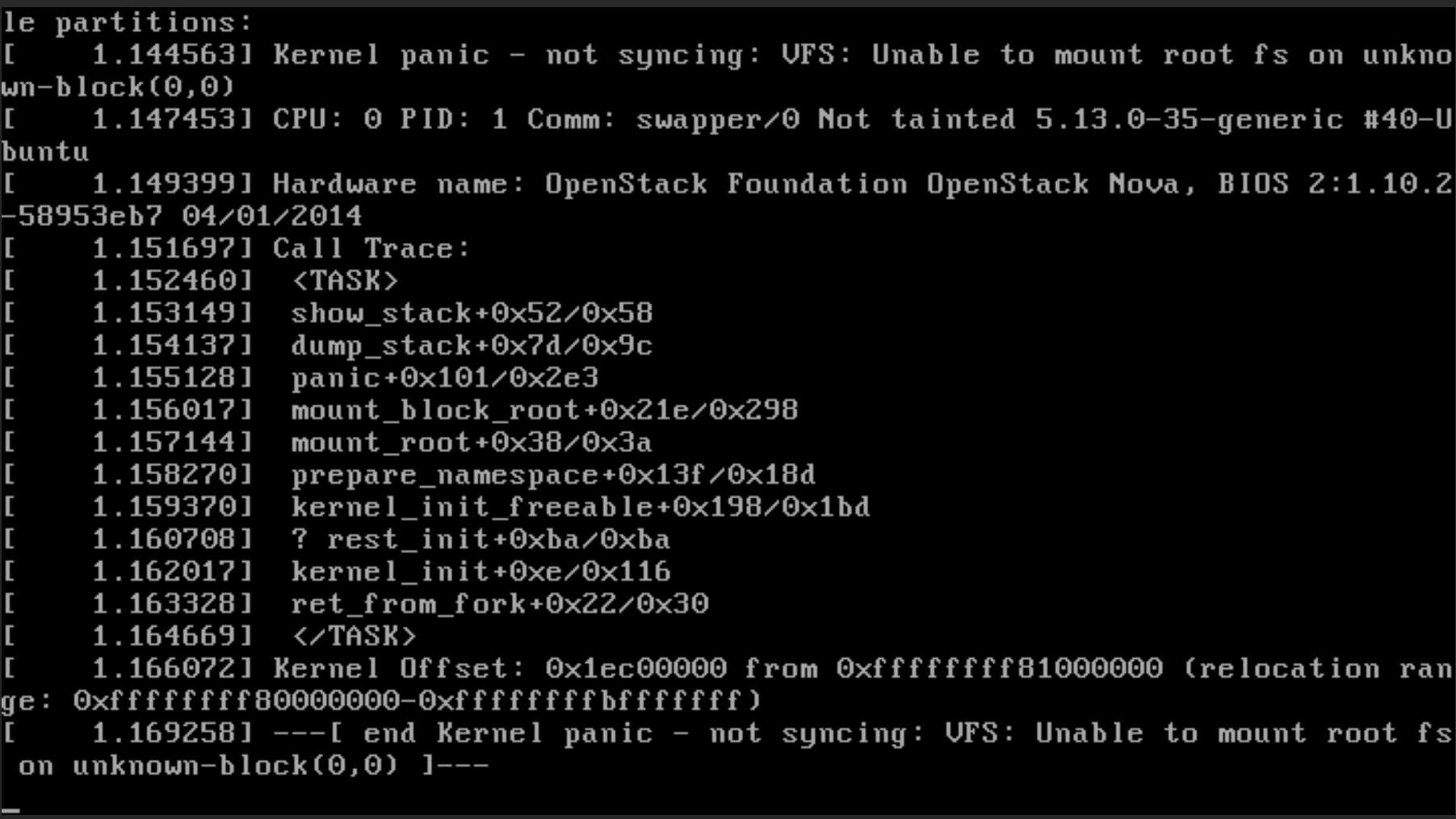Click the panic+0x101/0x2e3 trace entry
This screenshot has width=1456, height=819.
click(445, 378)
